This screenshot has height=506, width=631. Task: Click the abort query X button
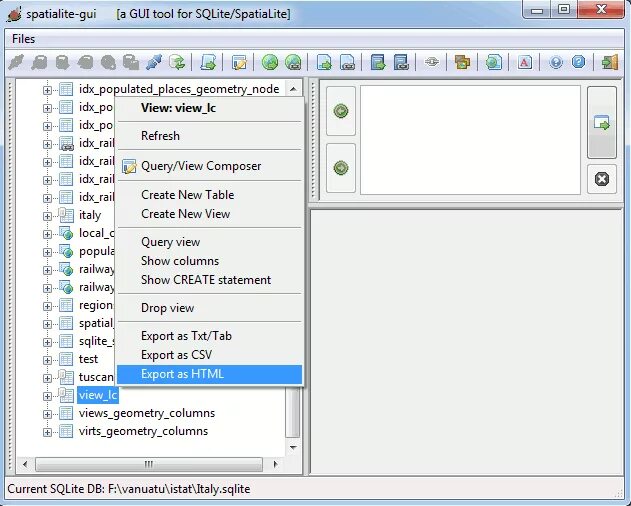tap(602, 179)
